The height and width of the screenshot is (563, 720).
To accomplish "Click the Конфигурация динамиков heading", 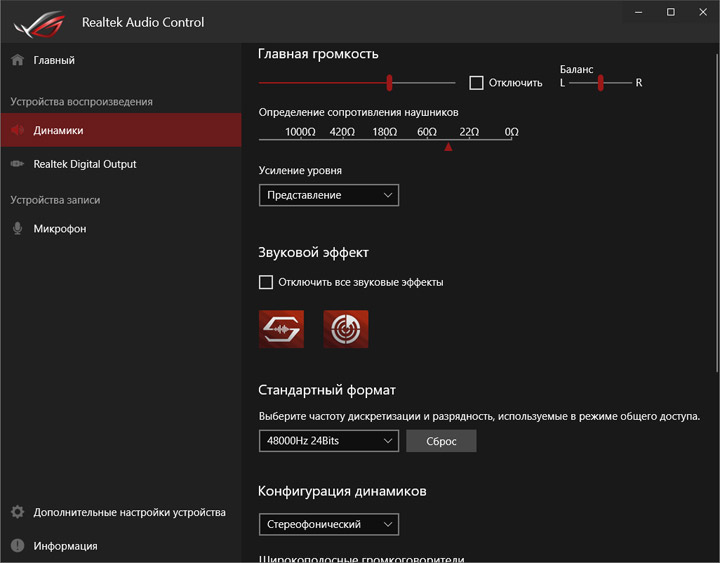I will [342, 491].
